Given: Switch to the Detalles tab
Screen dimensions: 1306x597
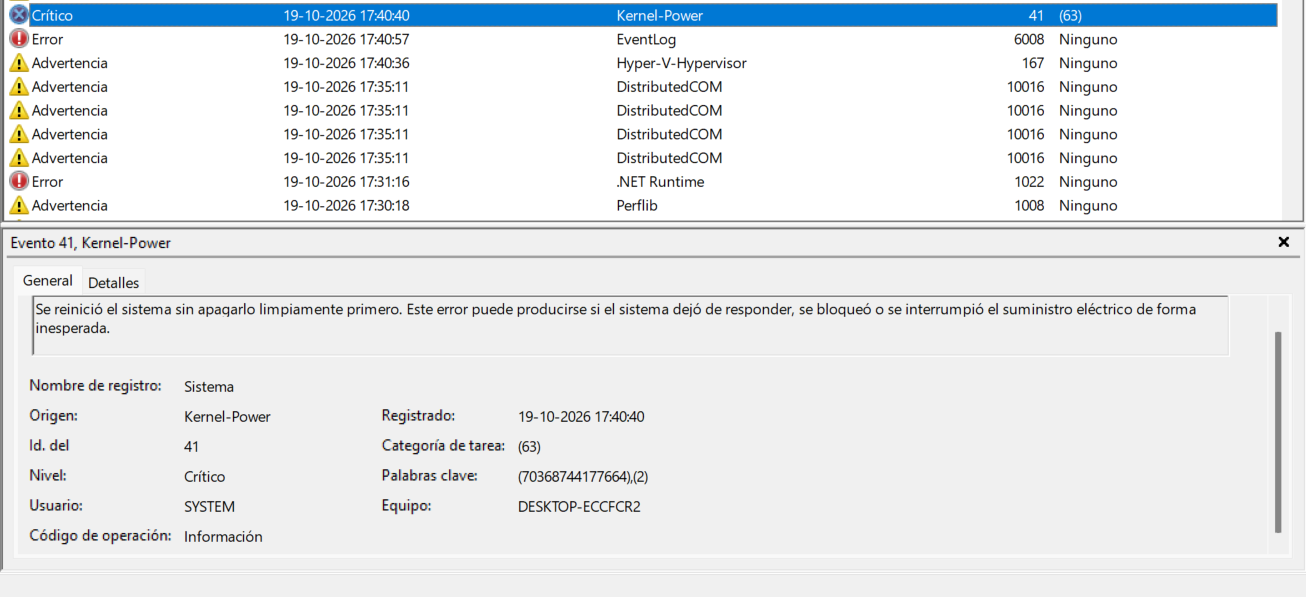Looking at the screenshot, I should 113,283.
